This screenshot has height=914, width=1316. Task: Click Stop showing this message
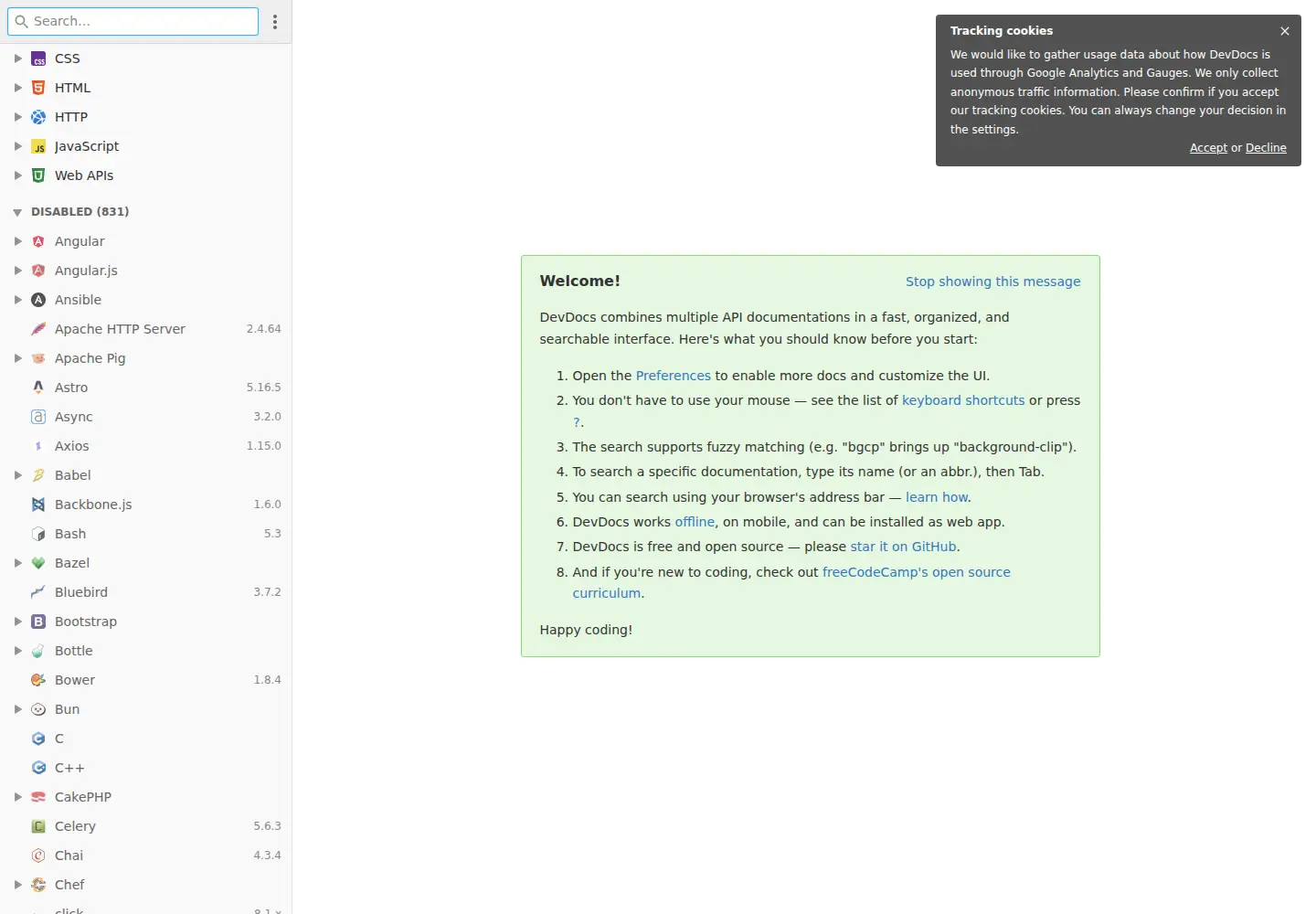992,282
